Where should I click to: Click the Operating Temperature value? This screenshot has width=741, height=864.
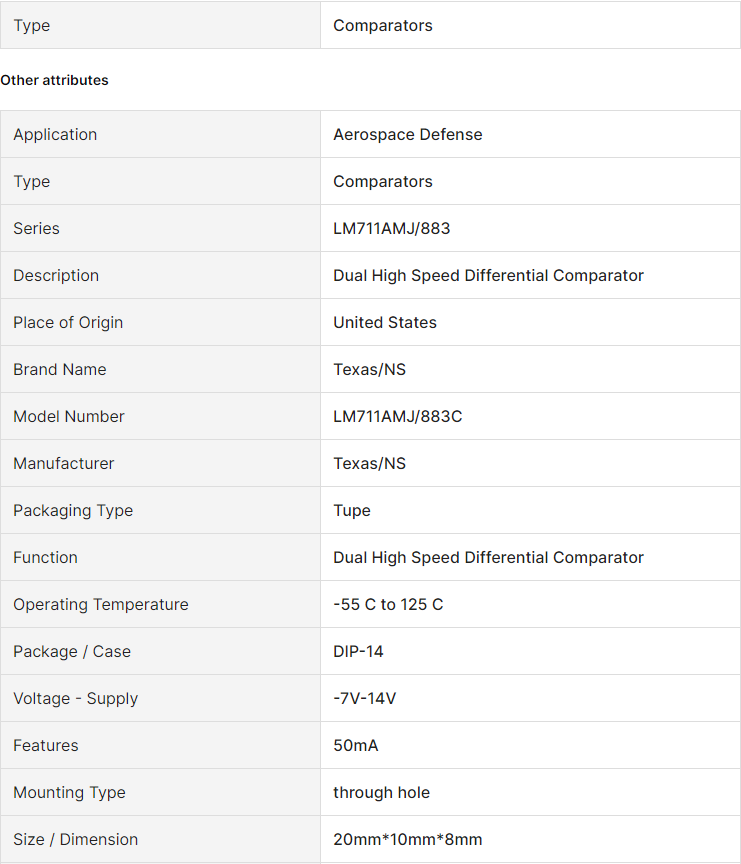coord(388,604)
